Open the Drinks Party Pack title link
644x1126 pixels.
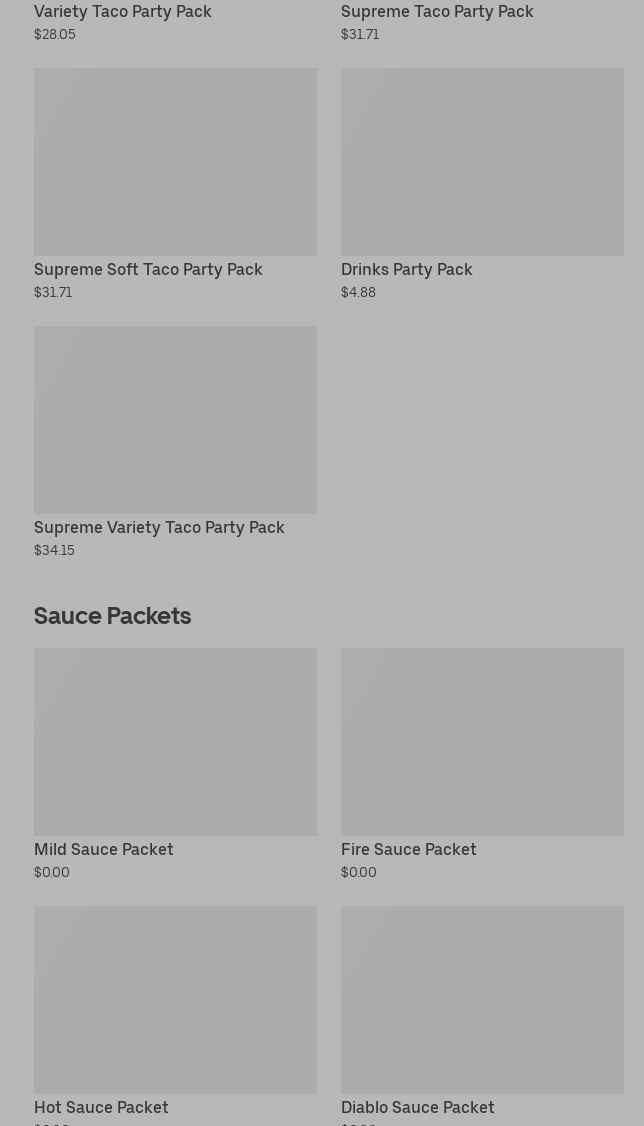click(x=406, y=270)
